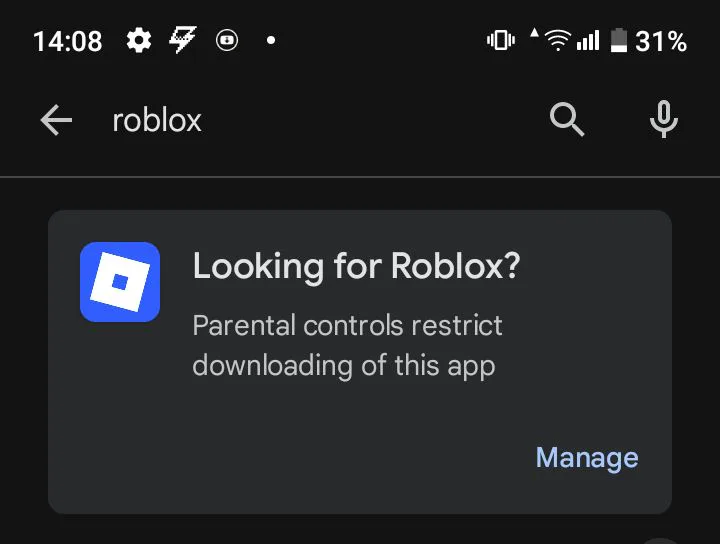Tap the magnifying glass search icon
This screenshot has height=544, width=720.
click(567, 120)
